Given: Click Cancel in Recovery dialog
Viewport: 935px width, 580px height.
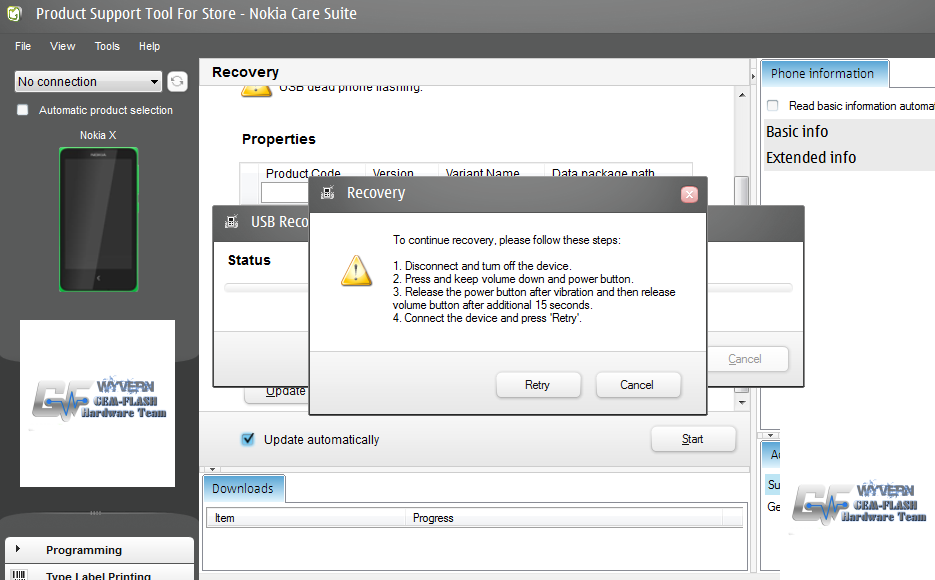Looking at the screenshot, I should pyautogui.click(x=637, y=385).
